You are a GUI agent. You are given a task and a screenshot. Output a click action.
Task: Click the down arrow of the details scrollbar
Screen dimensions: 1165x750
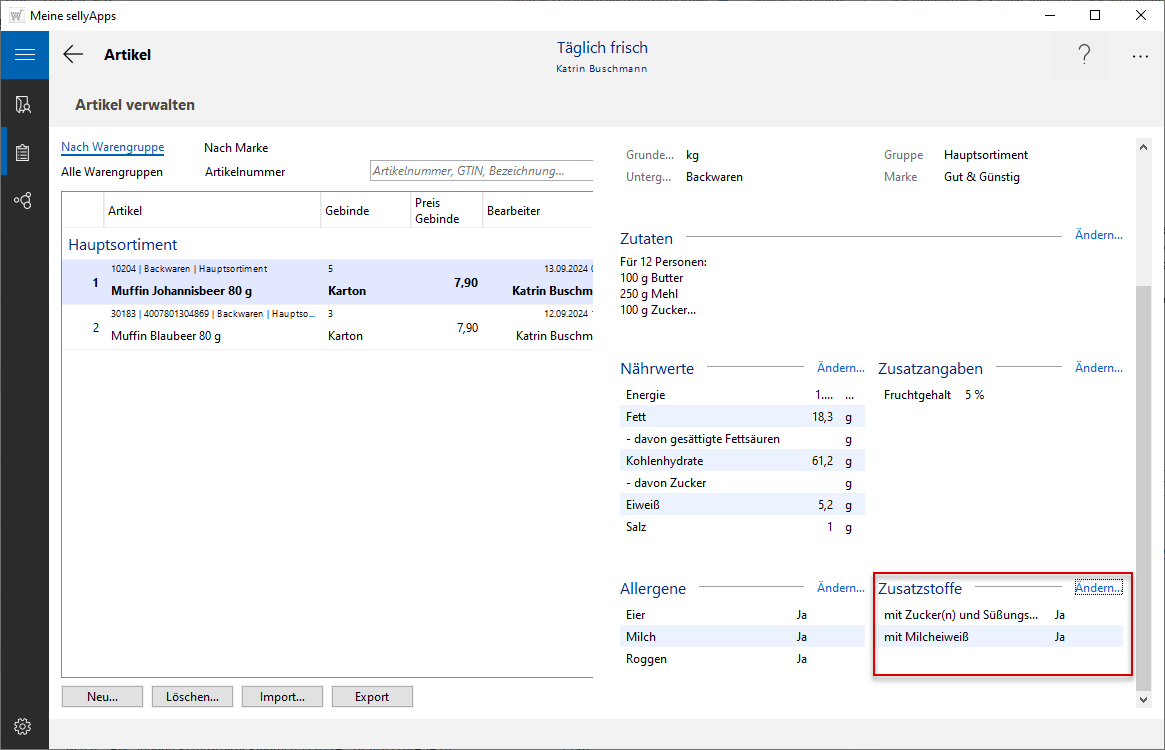(x=1144, y=701)
